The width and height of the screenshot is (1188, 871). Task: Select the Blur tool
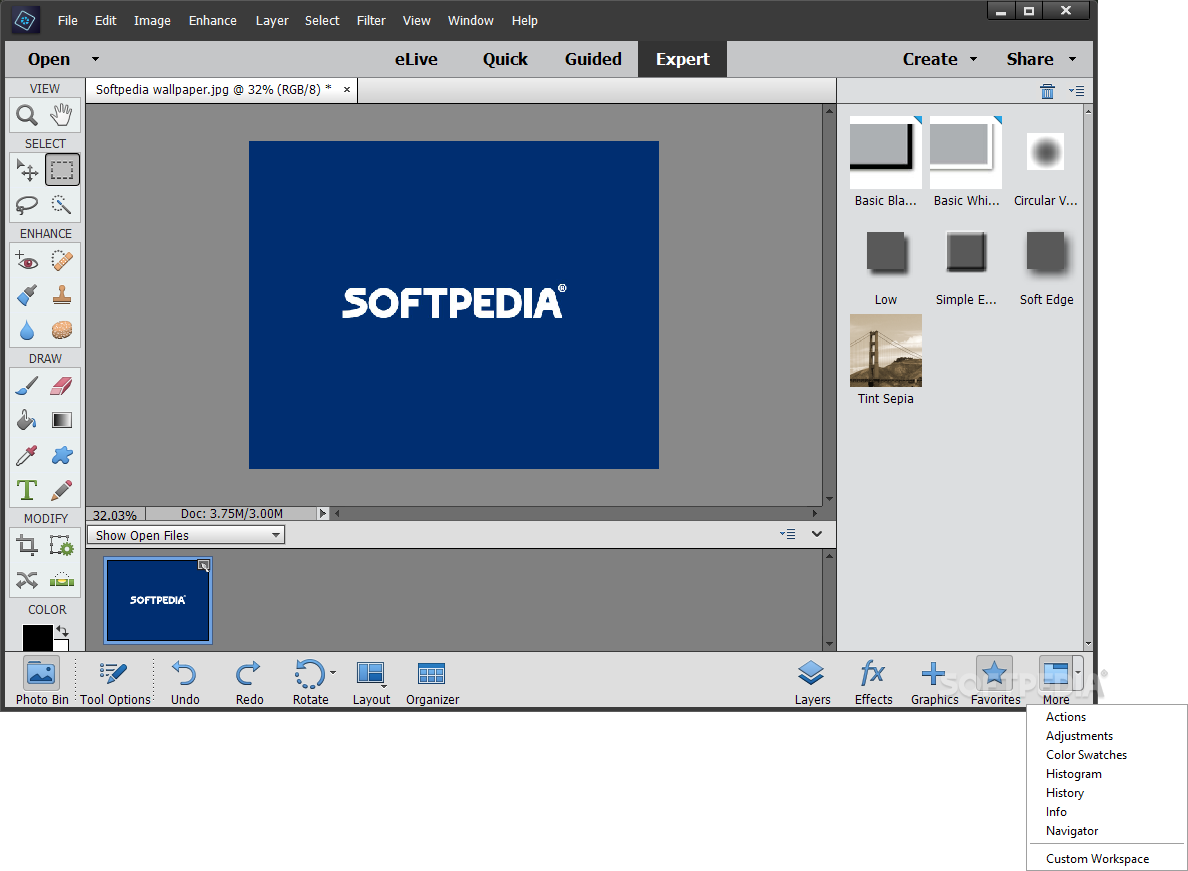27,330
